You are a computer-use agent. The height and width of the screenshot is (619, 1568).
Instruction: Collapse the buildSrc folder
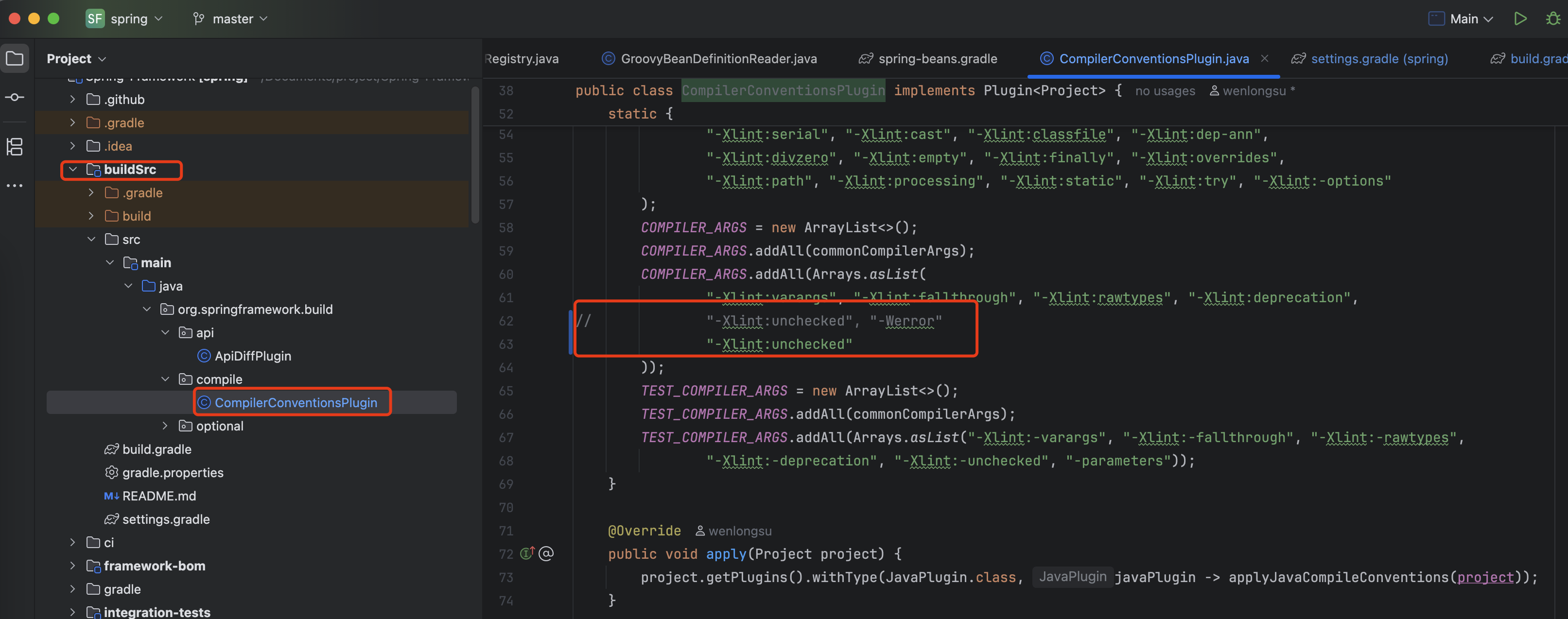pyautogui.click(x=73, y=169)
